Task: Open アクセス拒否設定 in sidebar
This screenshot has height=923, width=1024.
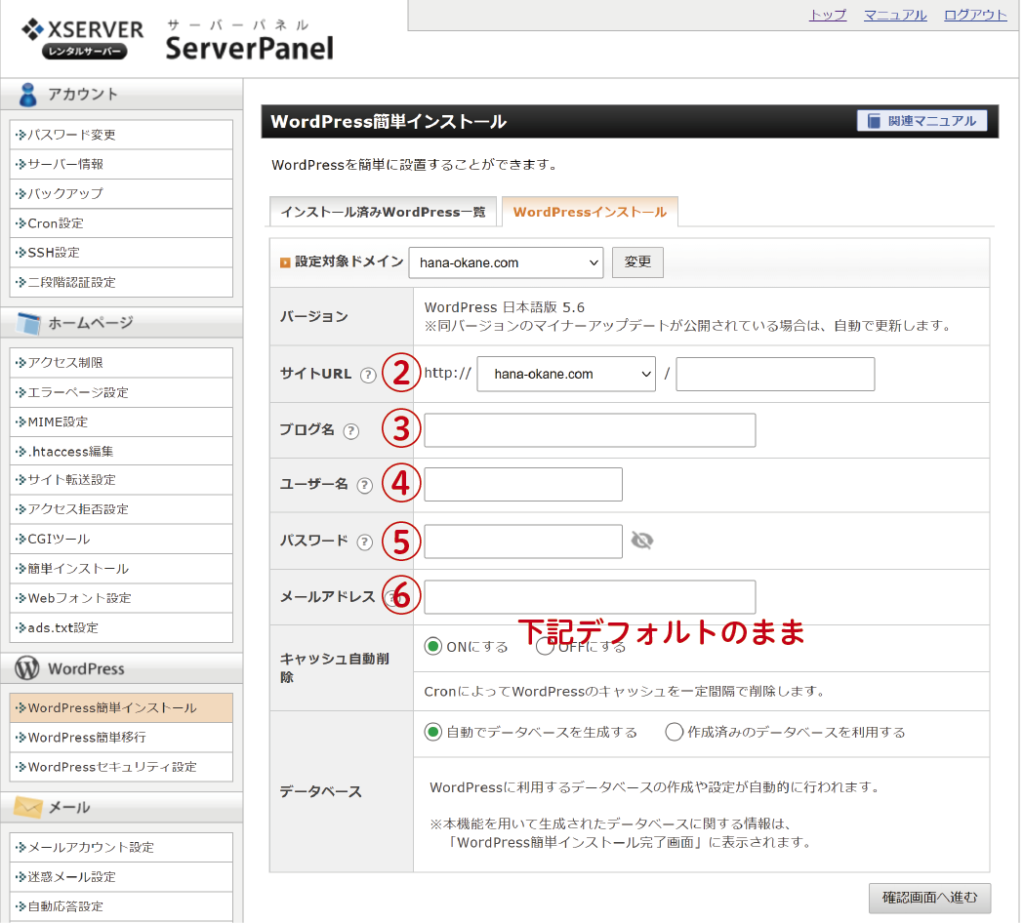Action: [121, 510]
